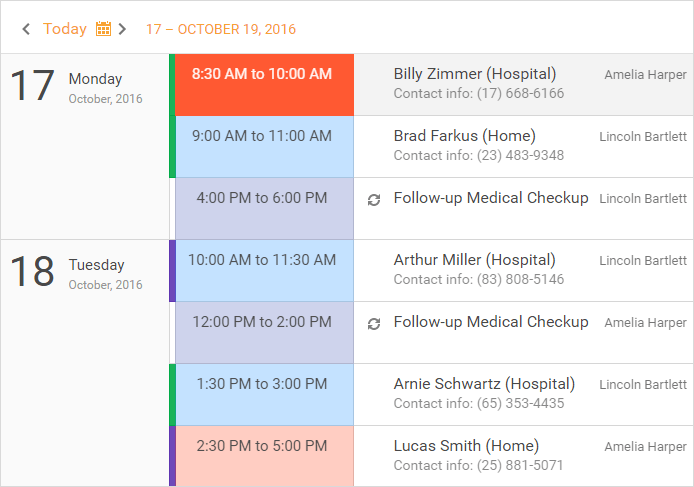Open the calendar date picker icon
The image size is (694, 487).
[103, 29]
